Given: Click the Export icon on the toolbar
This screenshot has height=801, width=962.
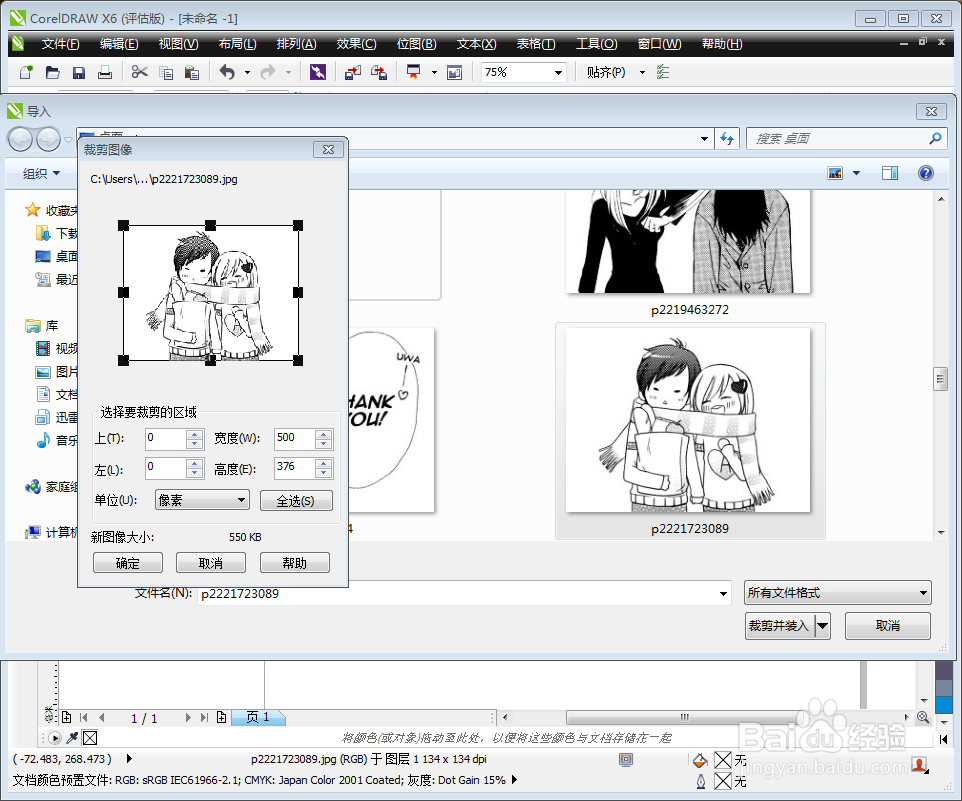Looking at the screenshot, I should coord(381,72).
